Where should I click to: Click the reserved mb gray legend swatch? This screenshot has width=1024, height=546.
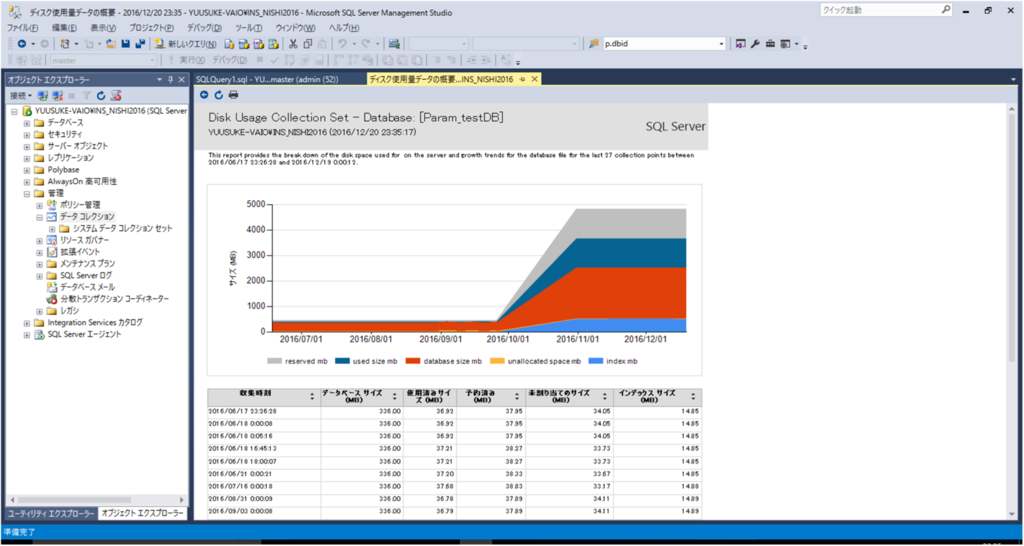pos(275,361)
